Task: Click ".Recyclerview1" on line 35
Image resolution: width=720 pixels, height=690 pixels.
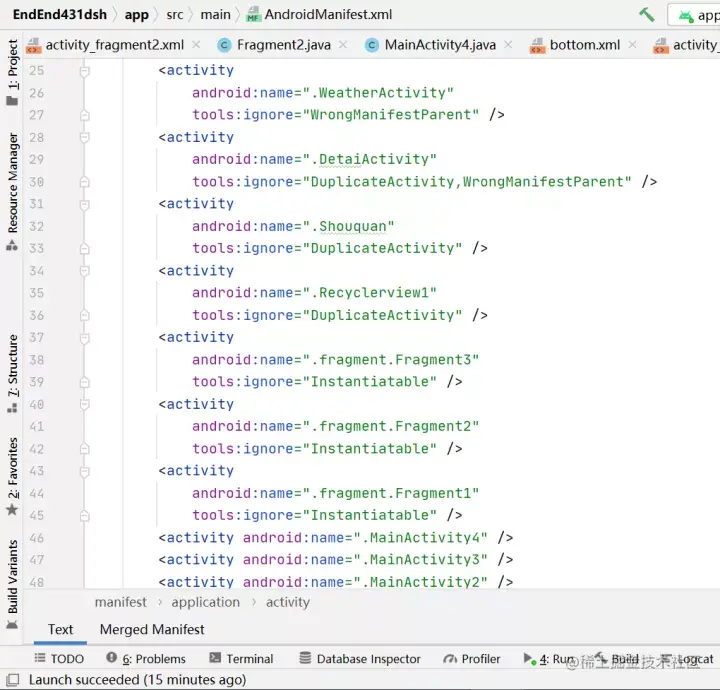Action: 370,293
